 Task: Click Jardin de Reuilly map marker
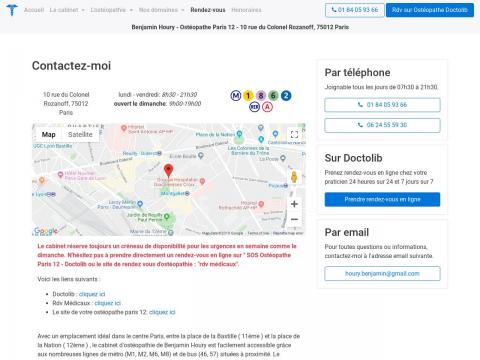pos(167,217)
